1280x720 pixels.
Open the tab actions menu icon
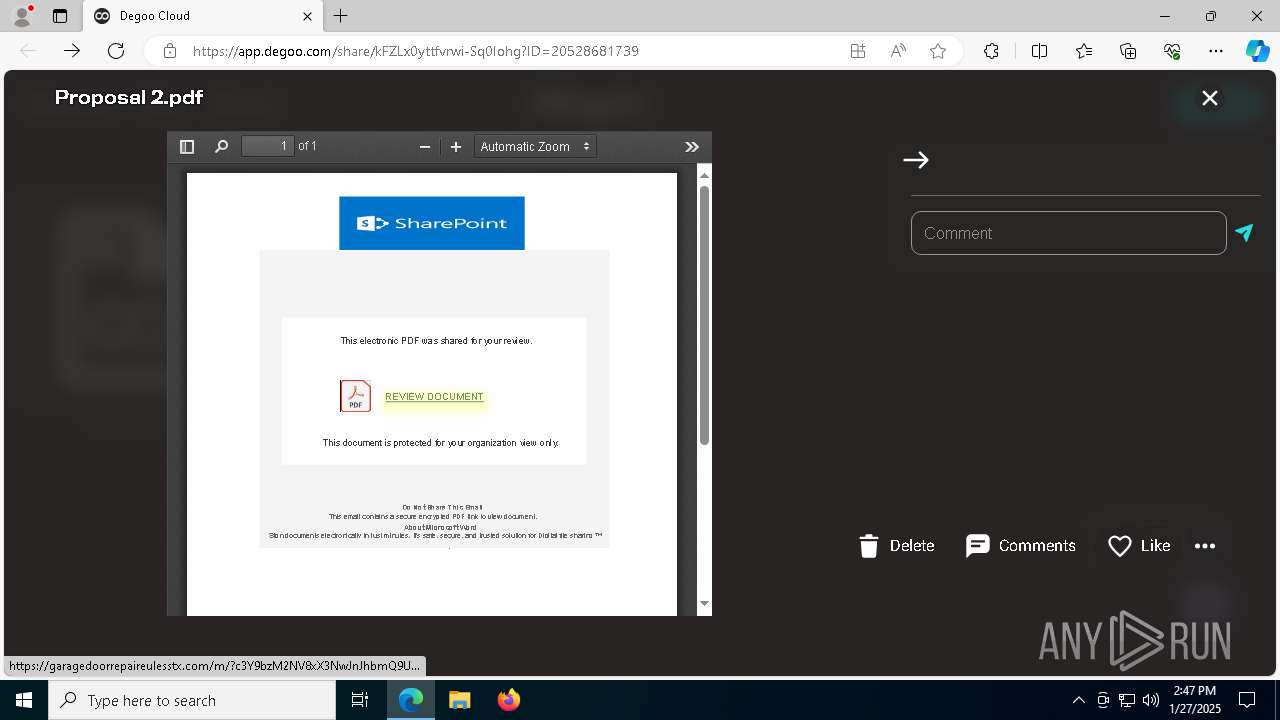point(60,16)
